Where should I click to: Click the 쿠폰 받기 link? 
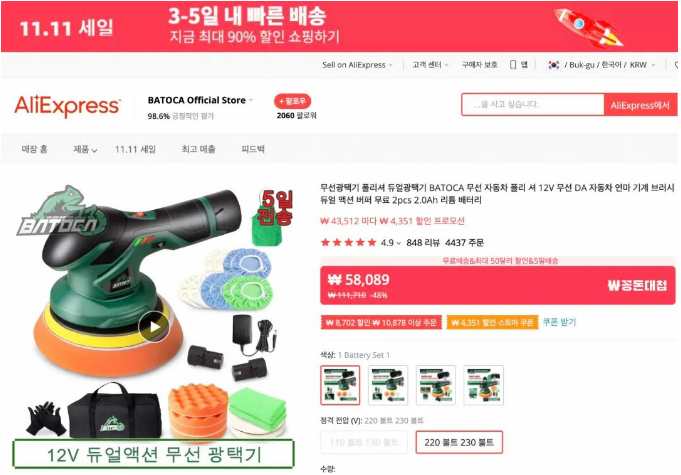pos(559,322)
